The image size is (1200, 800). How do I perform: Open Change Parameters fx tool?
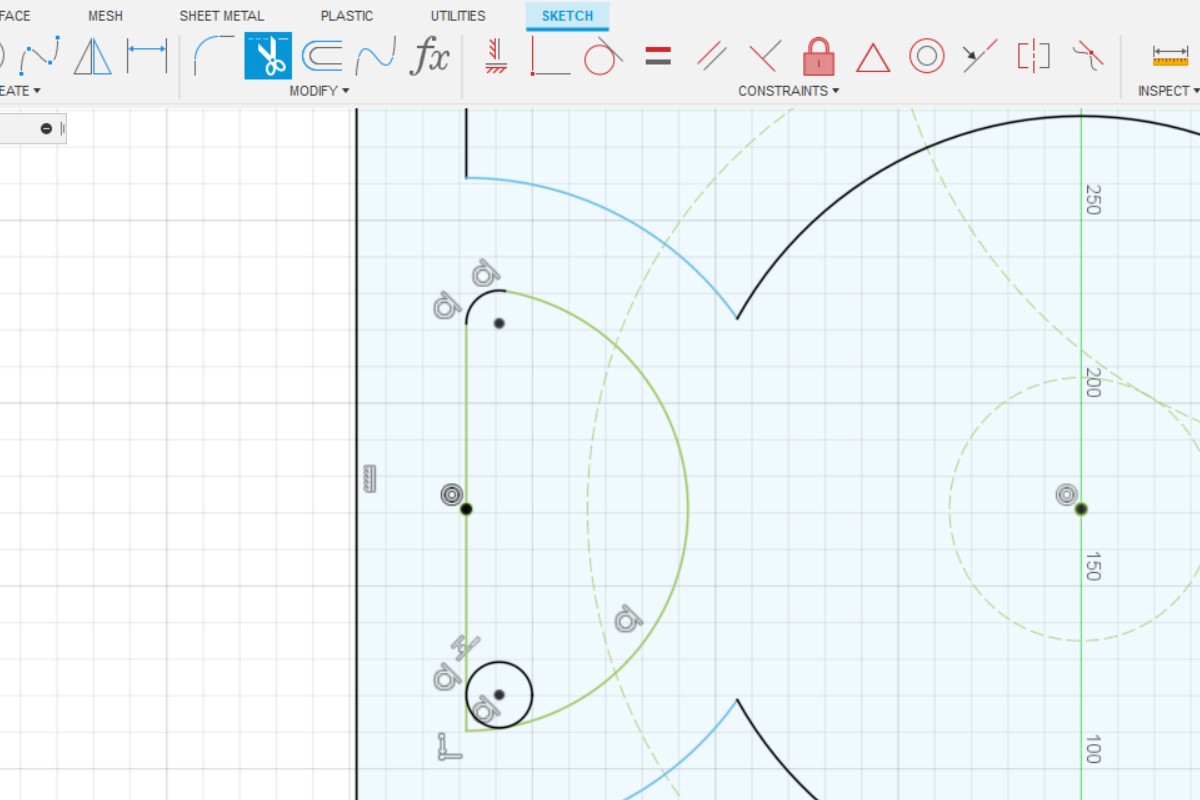point(431,55)
